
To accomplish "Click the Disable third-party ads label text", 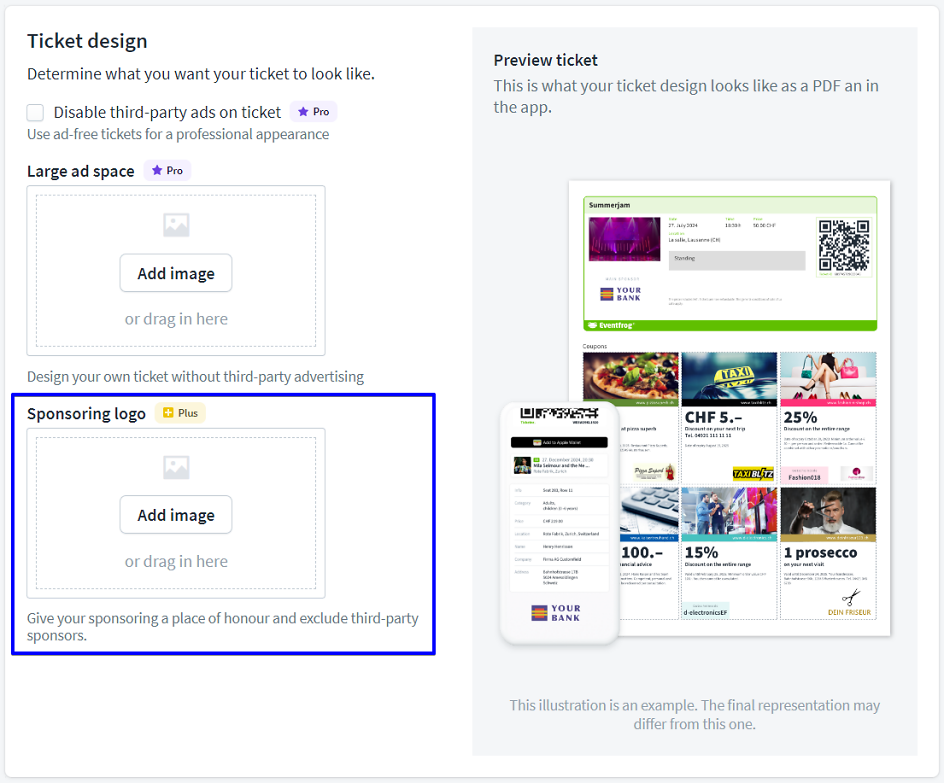I will (x=167, y=113).
